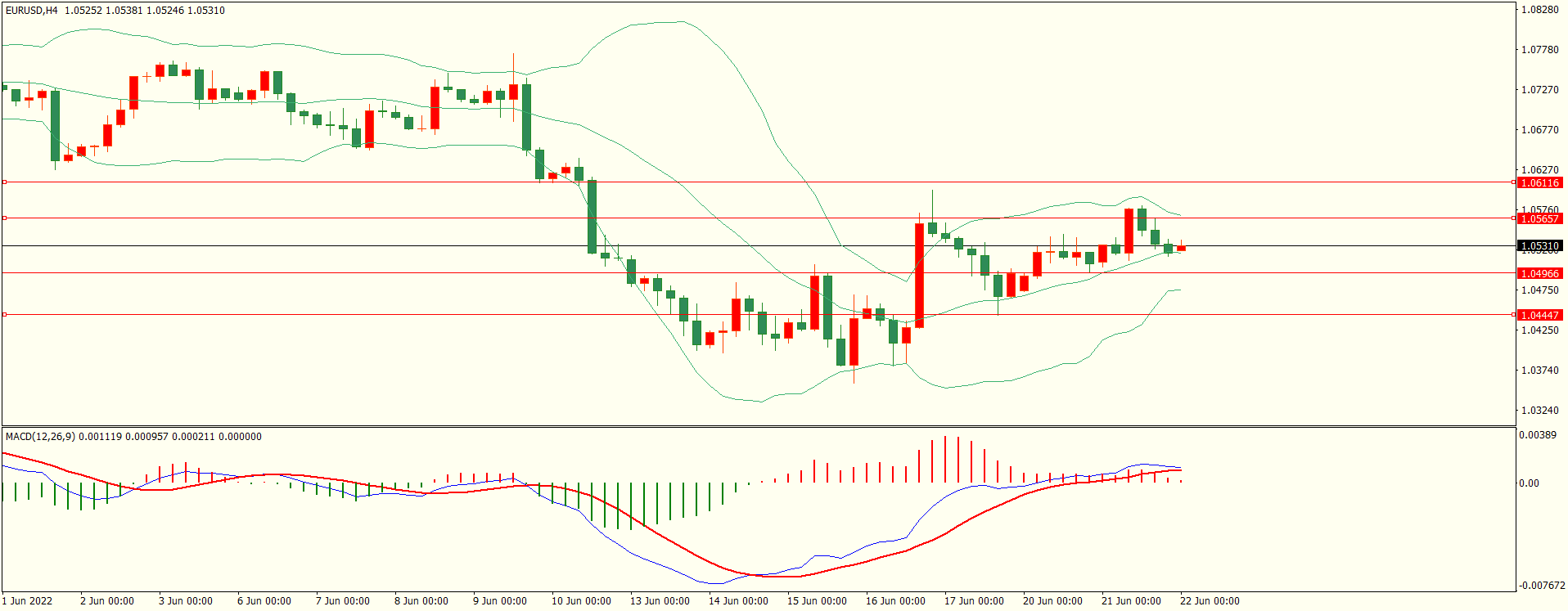Click the -0.007672 MACD scale value

click(1542, 586)
